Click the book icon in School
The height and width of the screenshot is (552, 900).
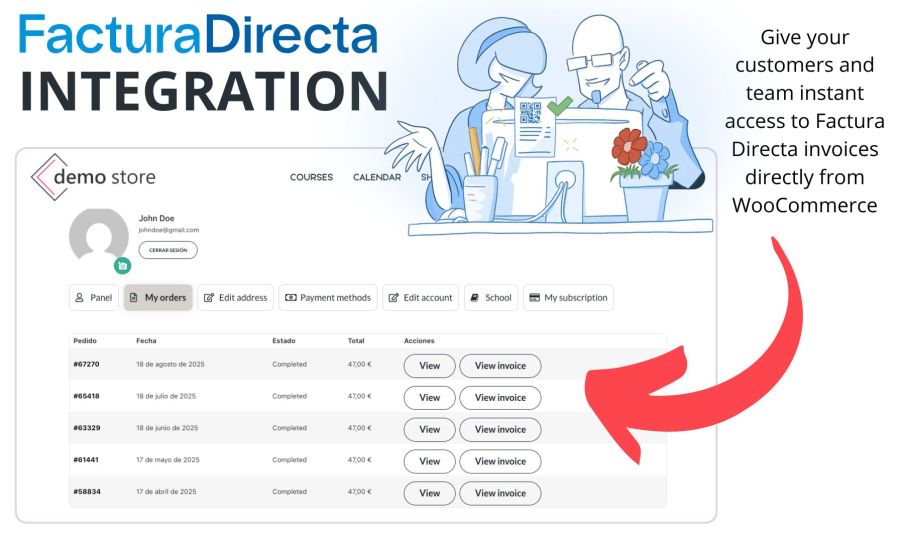pyautogui.click(x=475, y=298)
